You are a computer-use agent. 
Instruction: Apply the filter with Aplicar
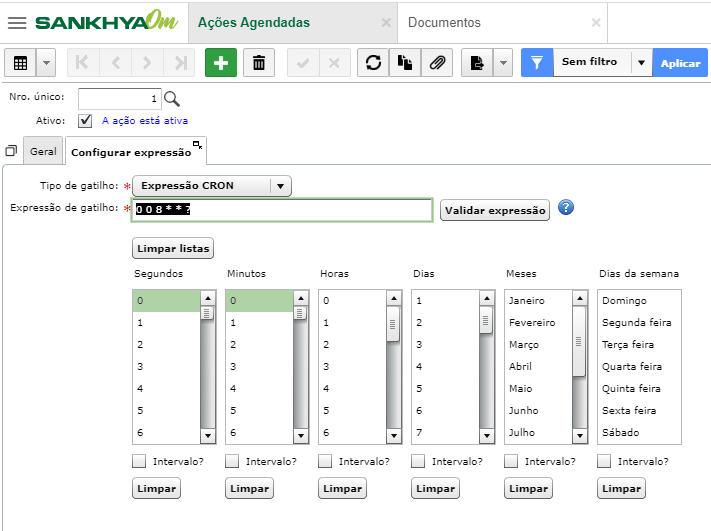tap(680, 63)
